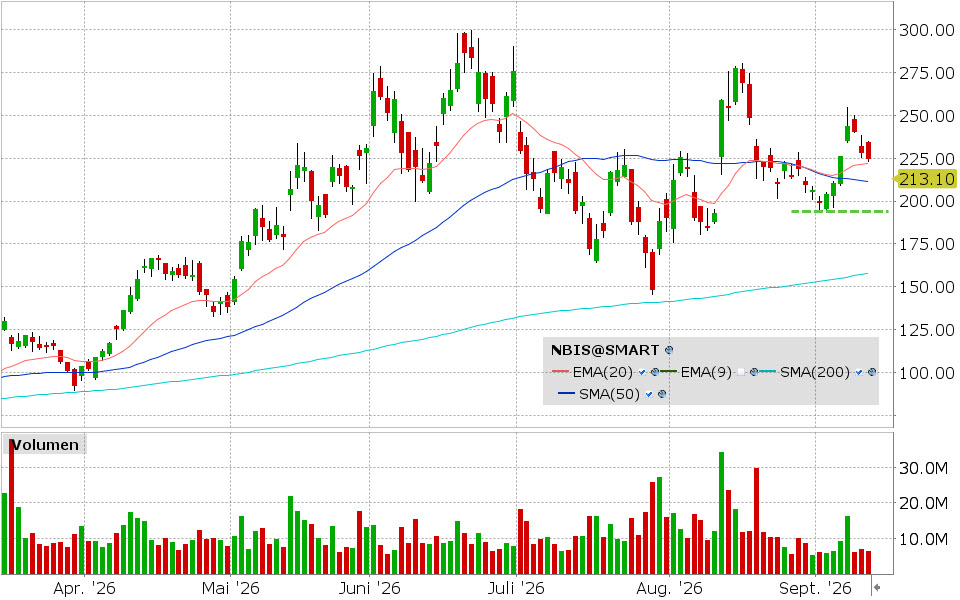The image size is (960, 600).
Task: Uncheck the SMA(200) visibility checkbox
Action: coord(858,372)
